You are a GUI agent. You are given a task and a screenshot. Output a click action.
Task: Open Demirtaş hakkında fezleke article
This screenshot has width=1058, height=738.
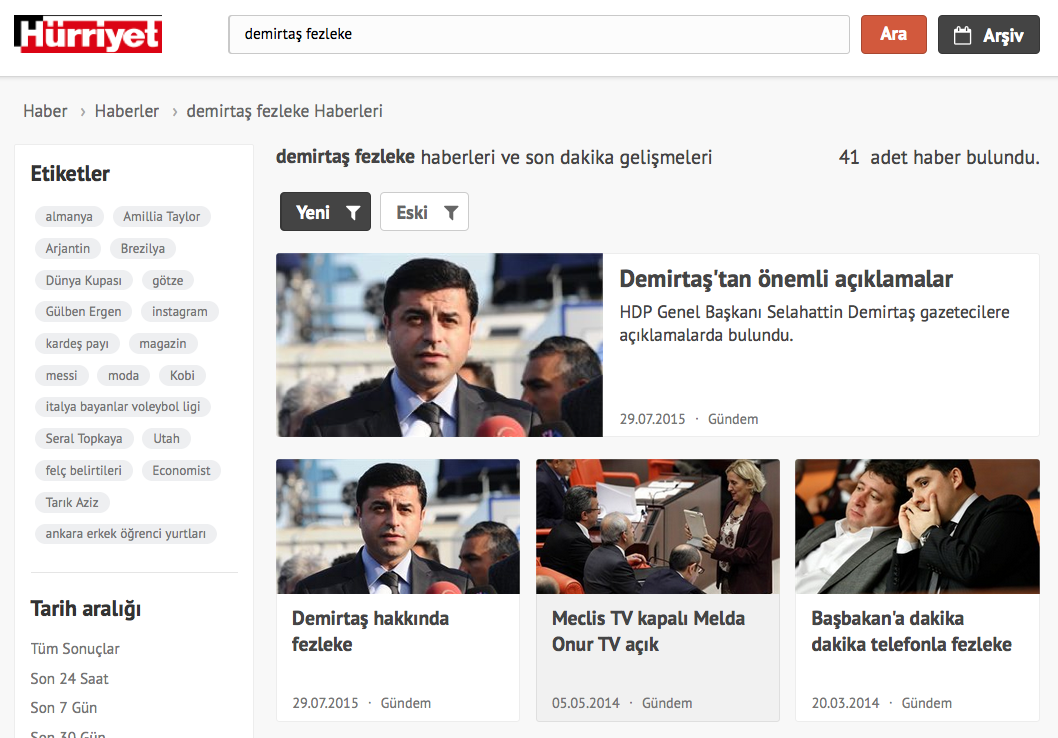pos(370,631)
